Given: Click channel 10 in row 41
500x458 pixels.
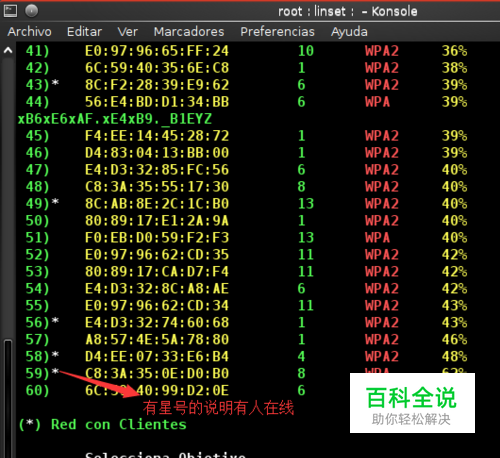Looking at the screenshot, I should [x=306, y=51].
